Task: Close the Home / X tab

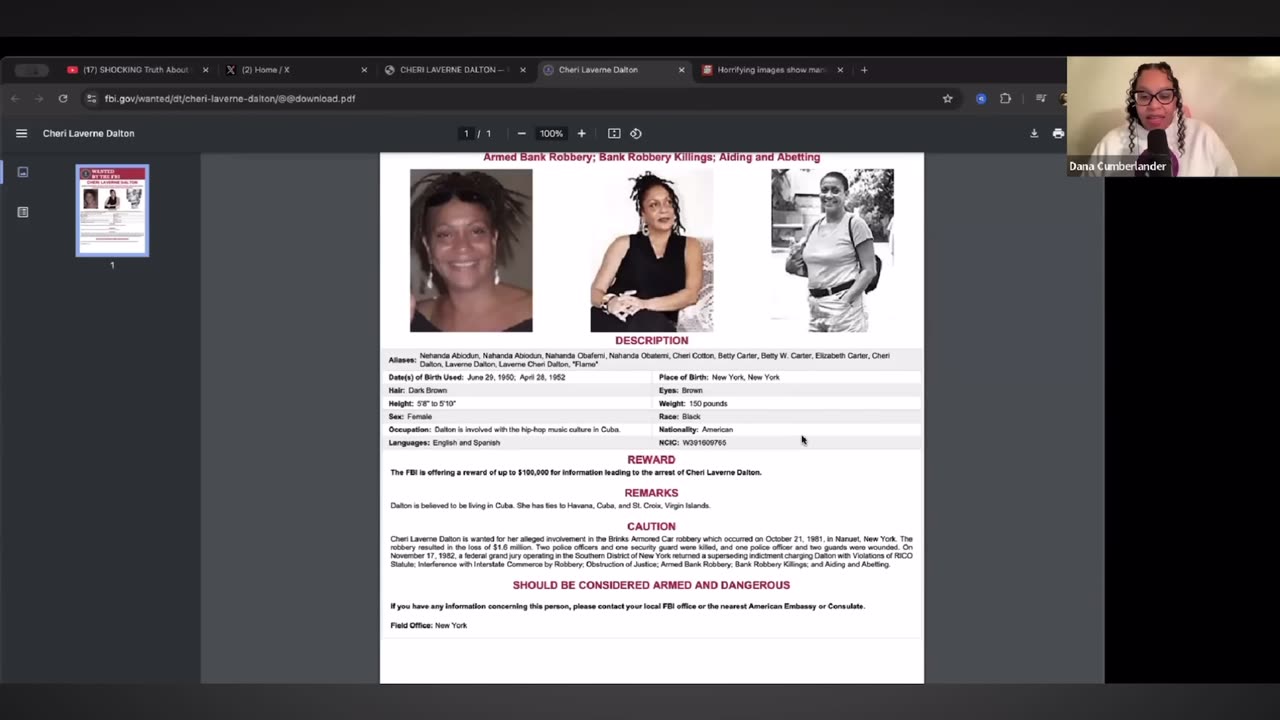Action: click(364, 70)
